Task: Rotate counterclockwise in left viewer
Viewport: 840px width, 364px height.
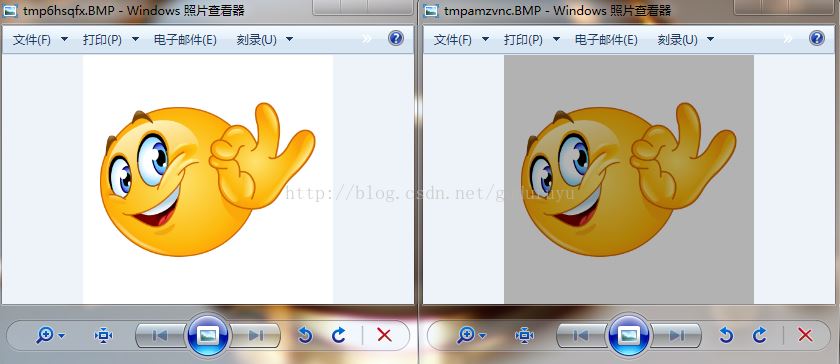Action: [305, 336]
